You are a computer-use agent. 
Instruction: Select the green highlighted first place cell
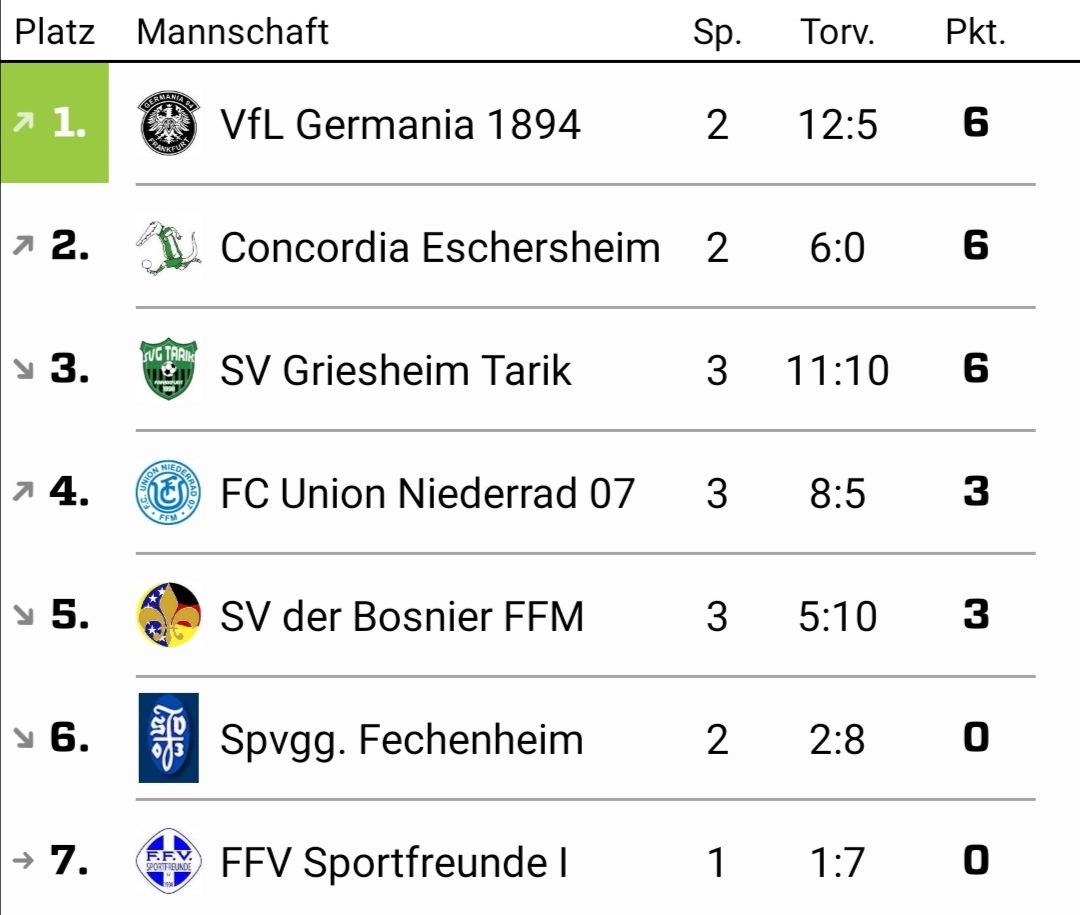point(54,123)
